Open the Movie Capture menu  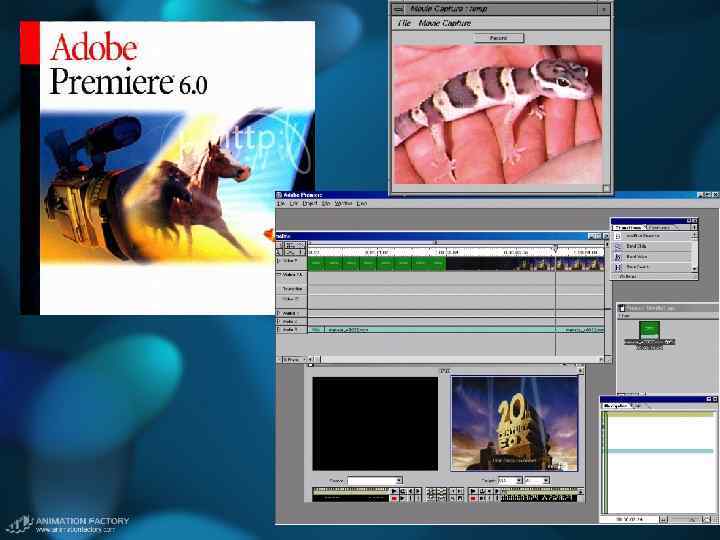coord(444,23)
